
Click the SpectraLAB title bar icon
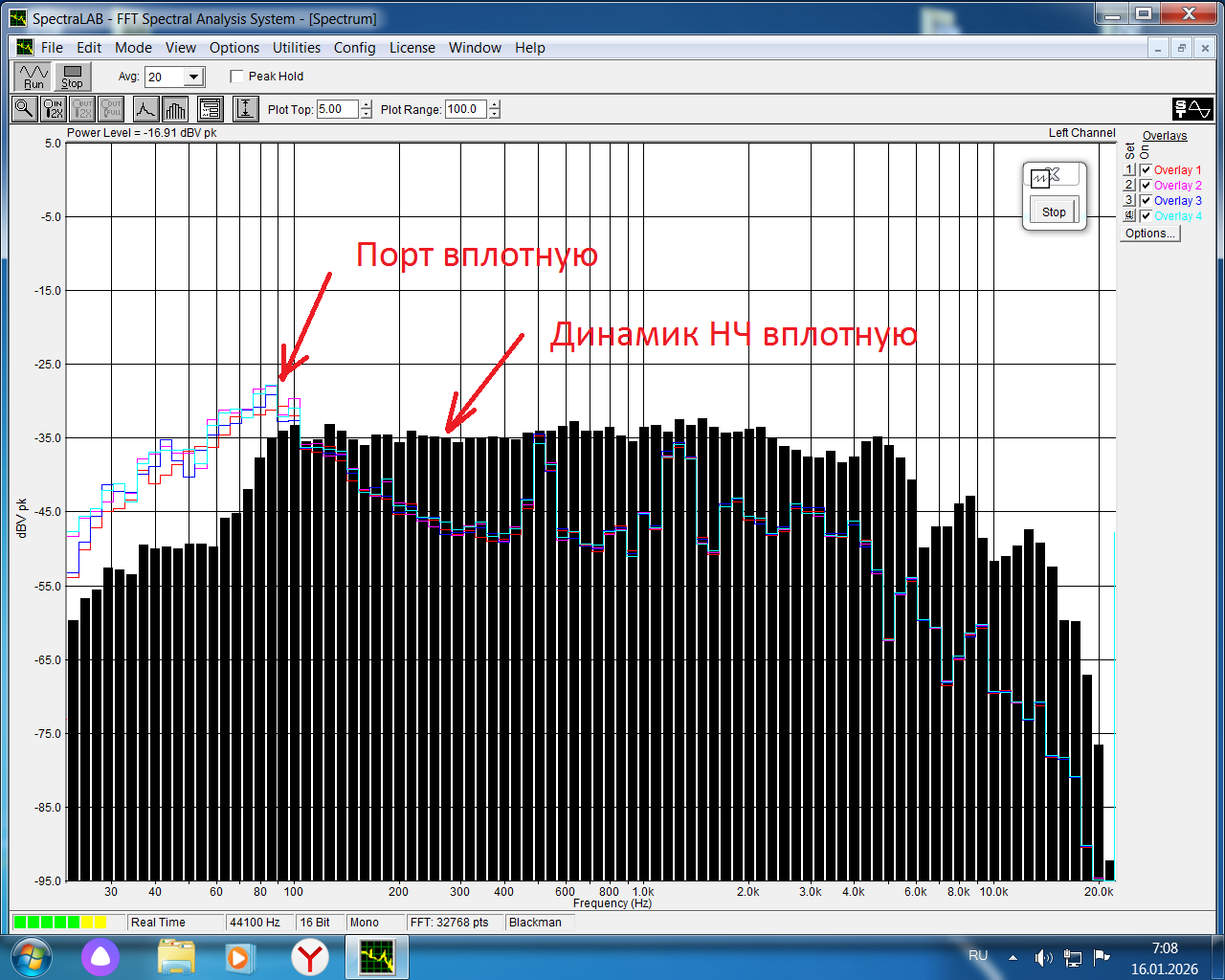click(x=18, y=18)
